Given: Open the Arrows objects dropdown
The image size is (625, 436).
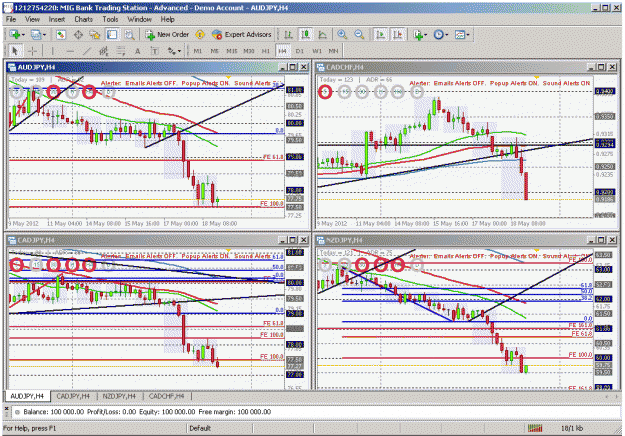Looking at the screenshot, I should pos(174,51).
